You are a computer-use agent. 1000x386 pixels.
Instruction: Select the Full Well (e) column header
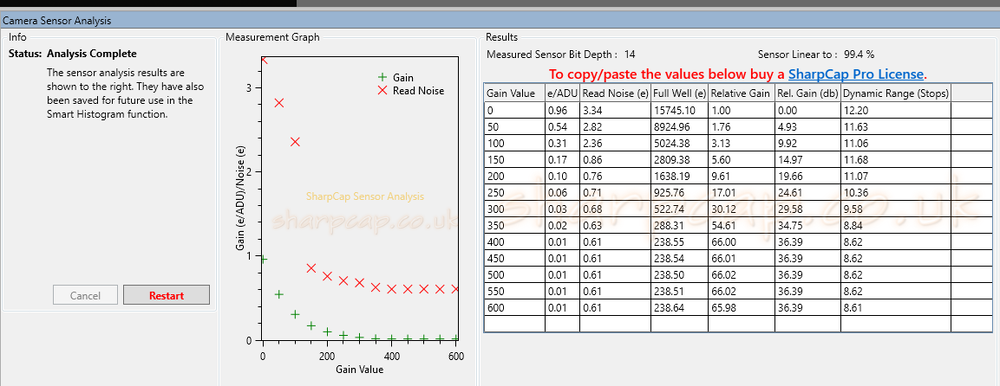coord(680,93)
